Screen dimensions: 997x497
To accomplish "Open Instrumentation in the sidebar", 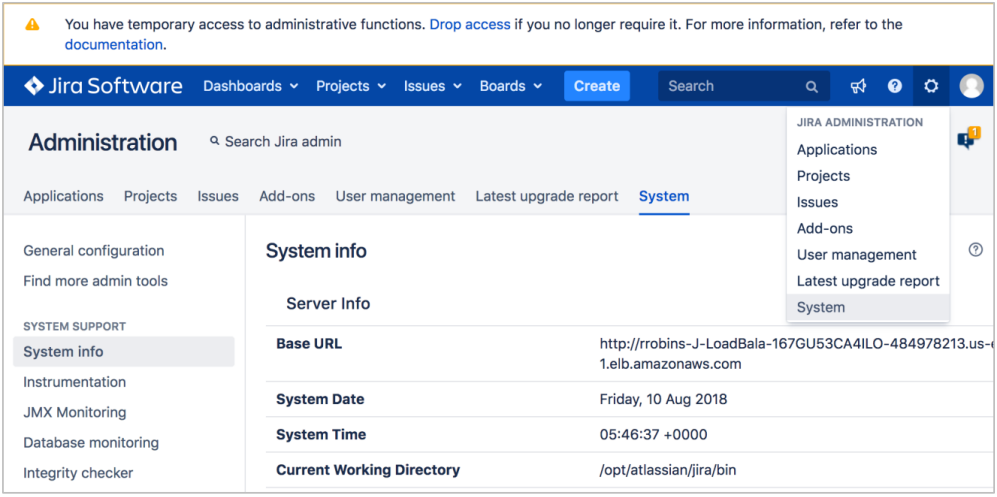I will (x=75, y=382).
